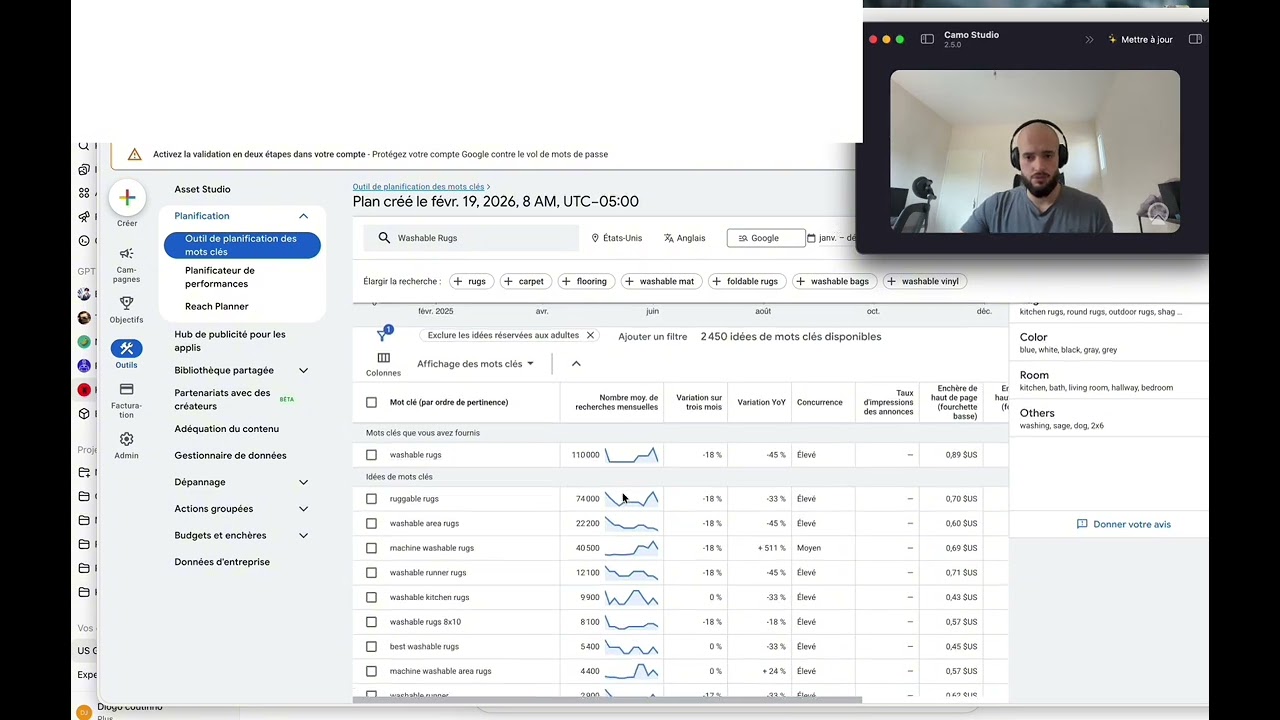Click the calendar date range icon

click(x=811, y=238)
